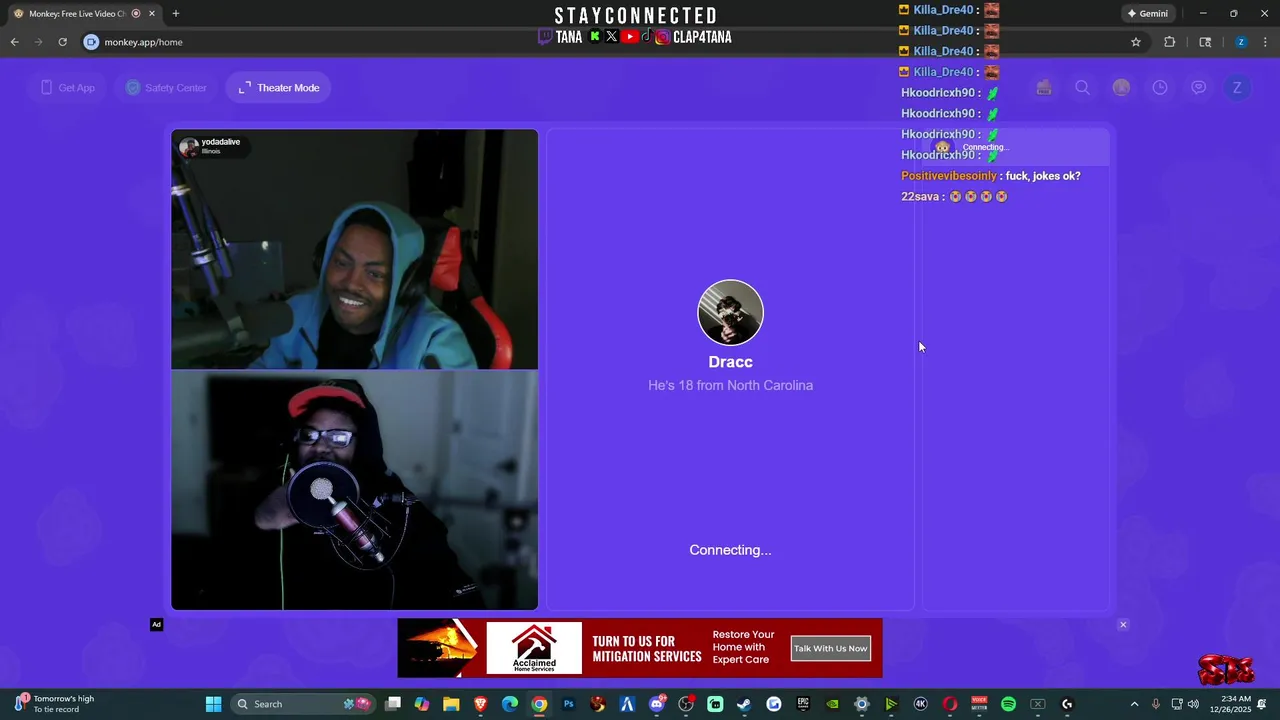Click the Acclaimed Home Services ad logo
Screen dimensions: 1280x720
click(x=534, y=648)
